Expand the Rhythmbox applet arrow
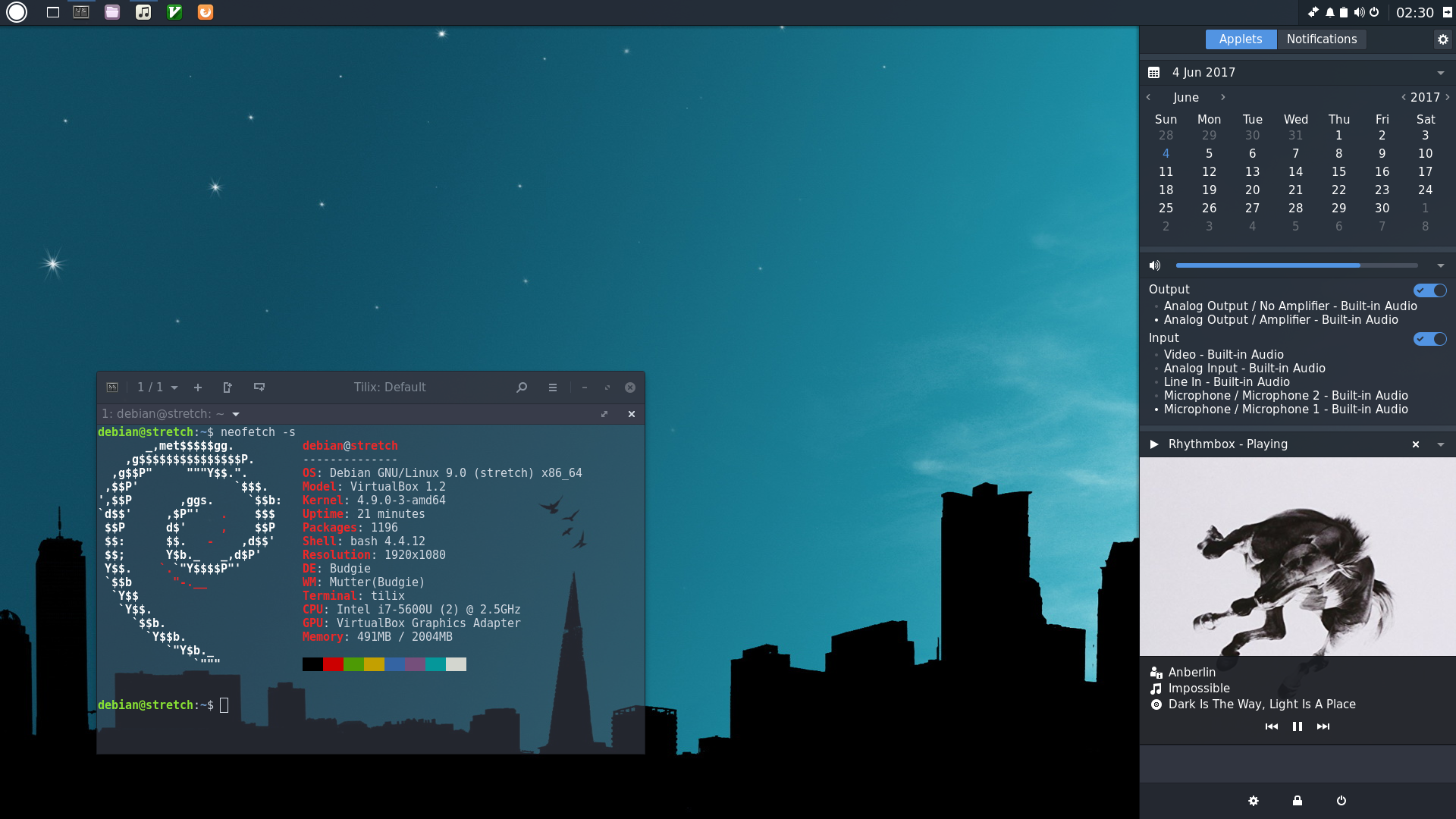The height and width of the screenshot is (819, 1456). point(1440,444)
